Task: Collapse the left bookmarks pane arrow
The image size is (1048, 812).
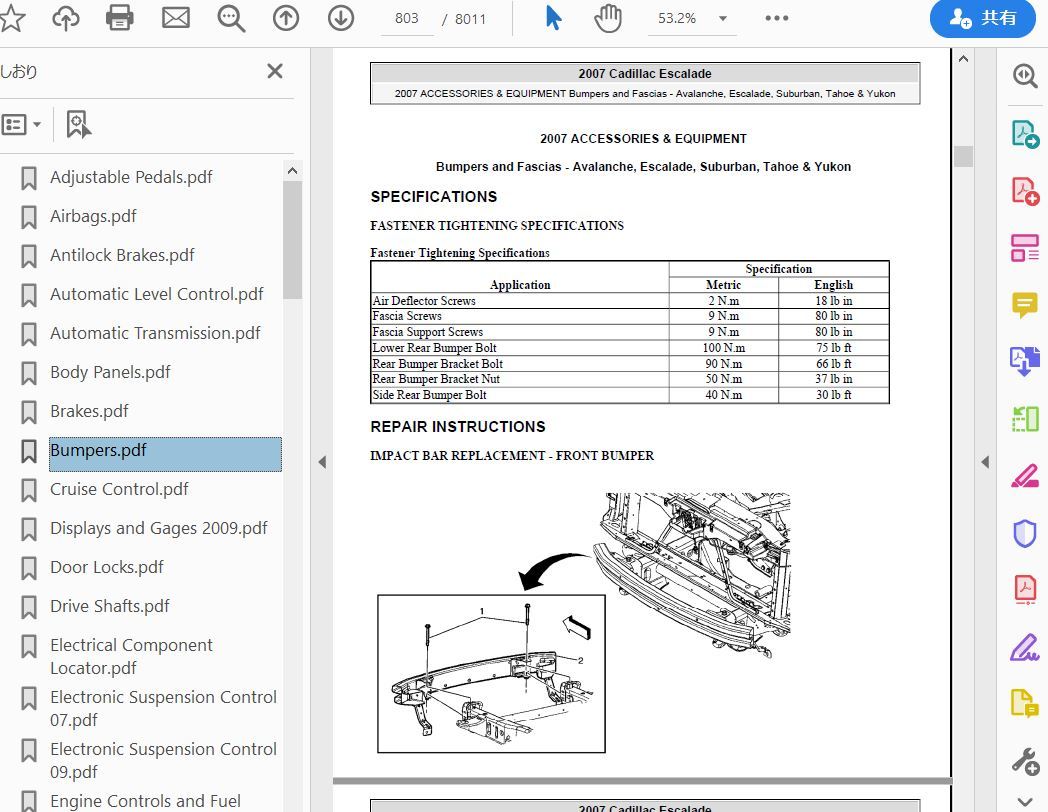Action: tap(322, 462)
